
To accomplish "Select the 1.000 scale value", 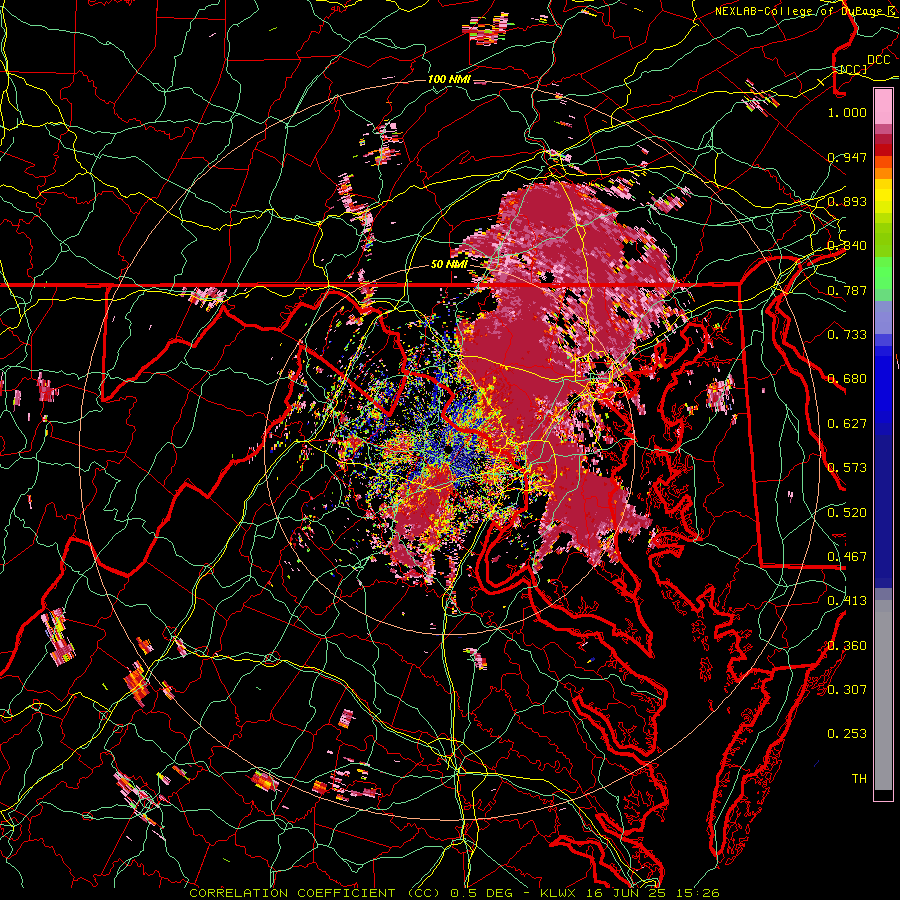I will (847, 112).
